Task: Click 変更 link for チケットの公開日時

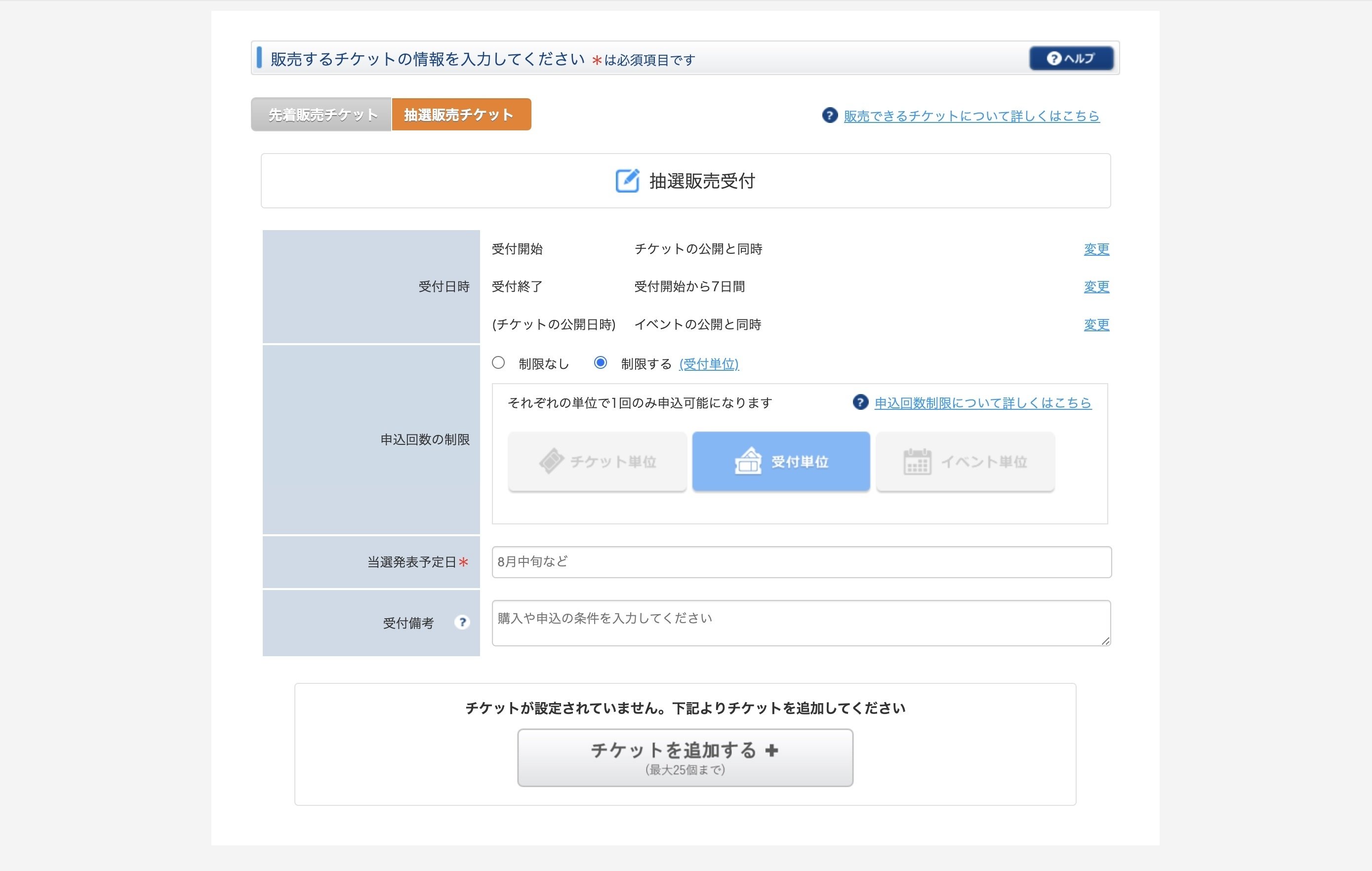Action: point(1095,325)
